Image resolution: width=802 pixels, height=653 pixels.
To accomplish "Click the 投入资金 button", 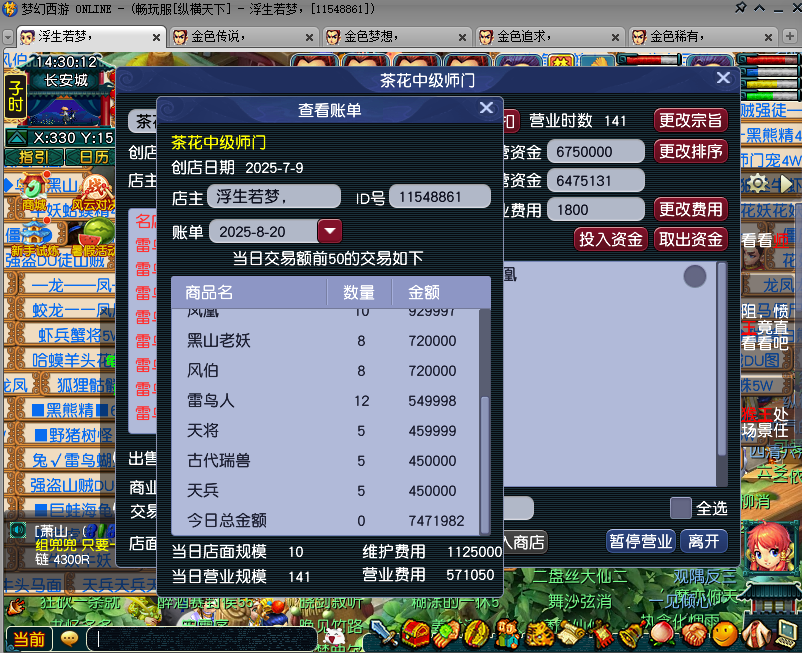I will (x=611, y=239).
